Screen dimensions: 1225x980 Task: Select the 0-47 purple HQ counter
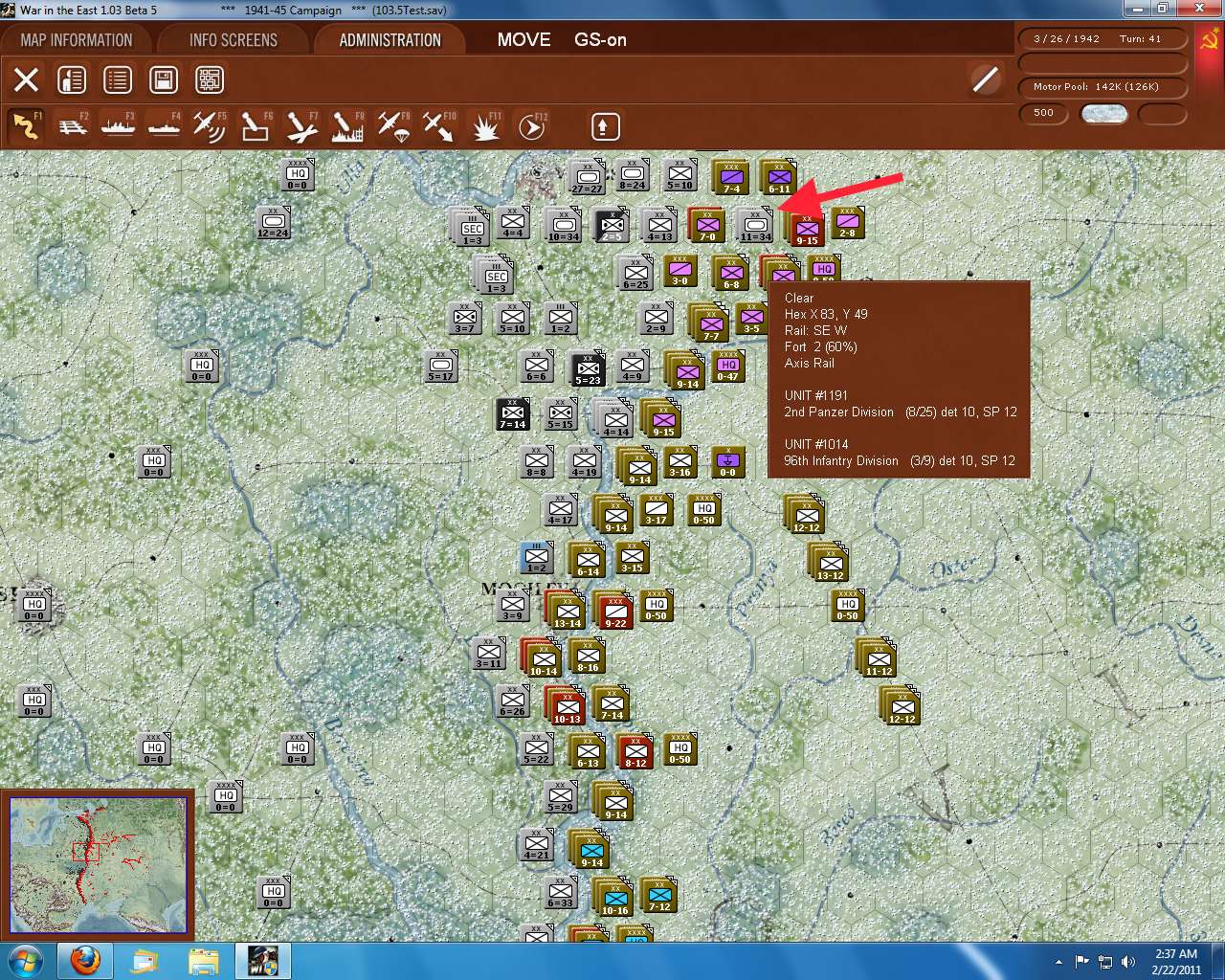(728, 367)
